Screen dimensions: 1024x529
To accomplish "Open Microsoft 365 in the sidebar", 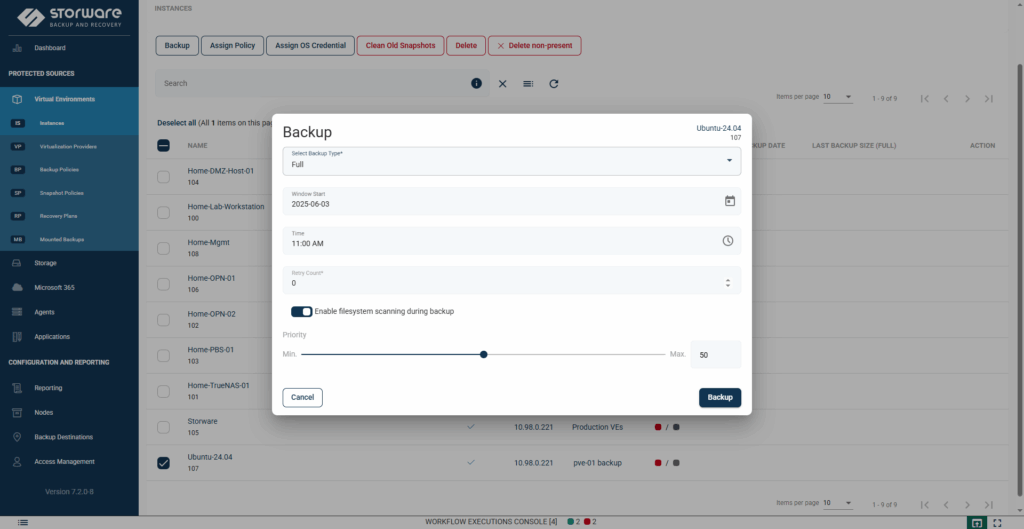I will [x=54, y=287].
